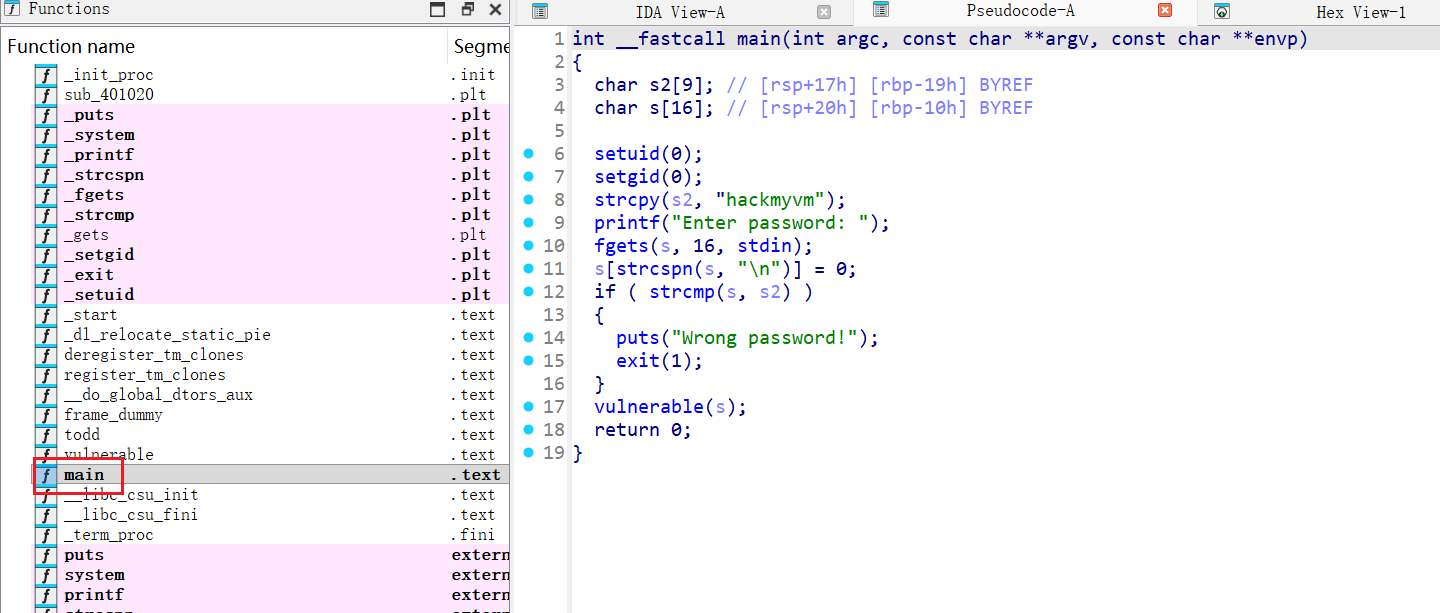Switch to the Pseudocode-A tab

(1021, 11)
